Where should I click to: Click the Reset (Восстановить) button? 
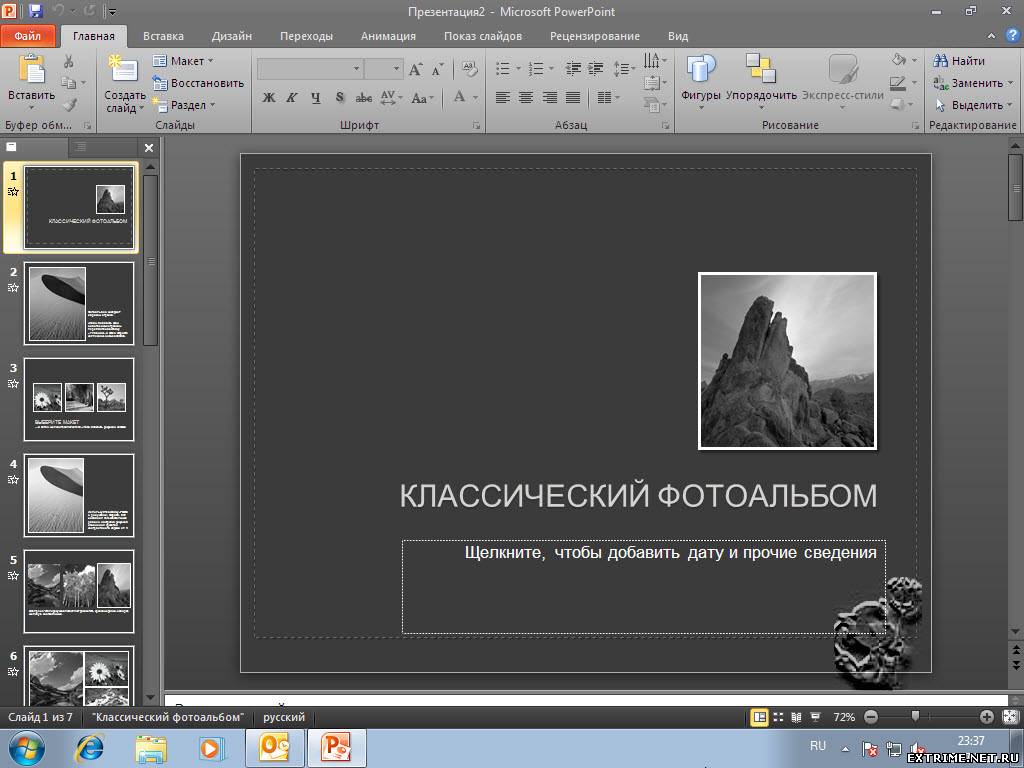click(198, 83)
